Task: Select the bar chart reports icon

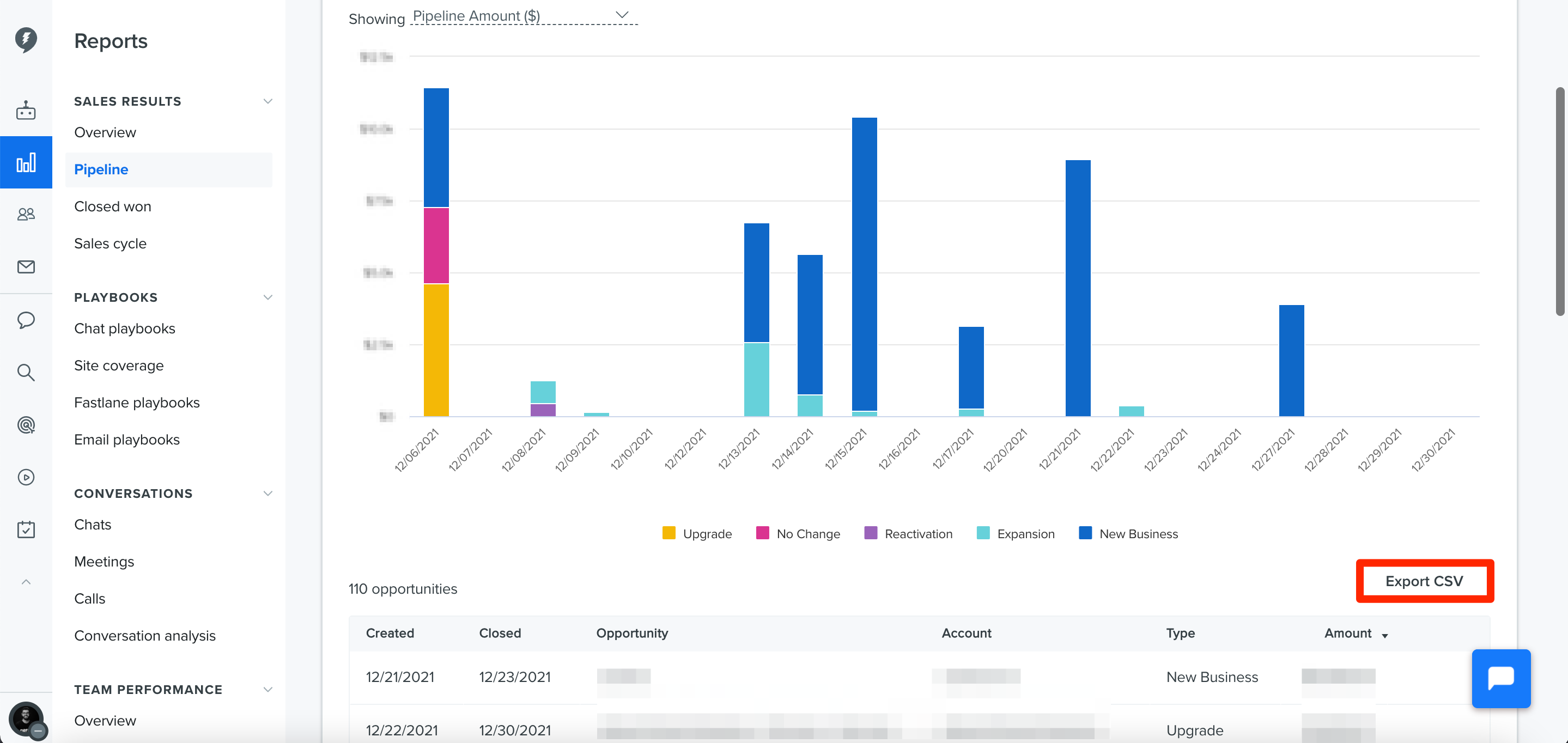Action: (26, 162)
